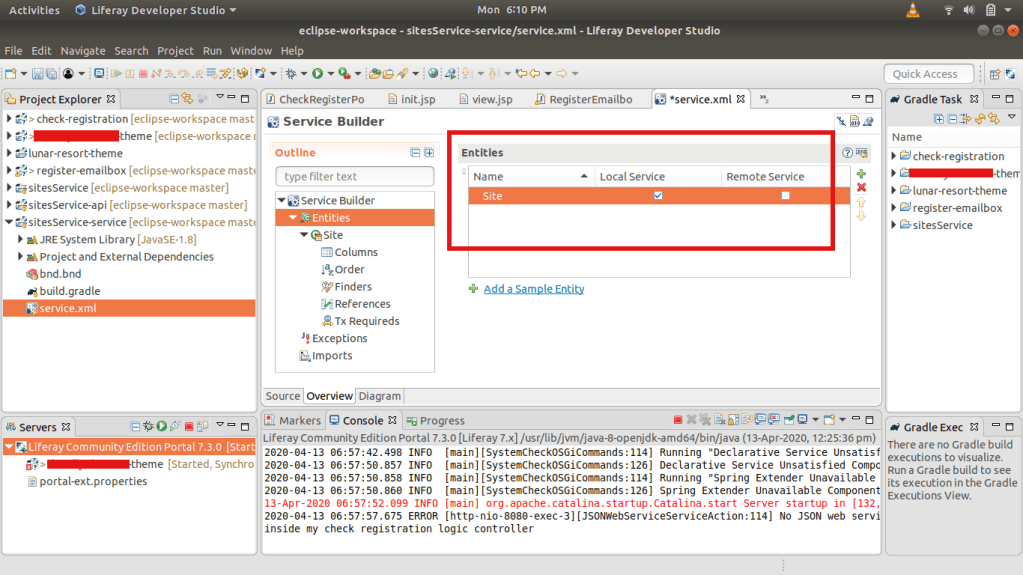The width and height of the screenshot is (1023, 575).
Task: Uncheck Local Service for Site entity
Action: click(657, 196)
